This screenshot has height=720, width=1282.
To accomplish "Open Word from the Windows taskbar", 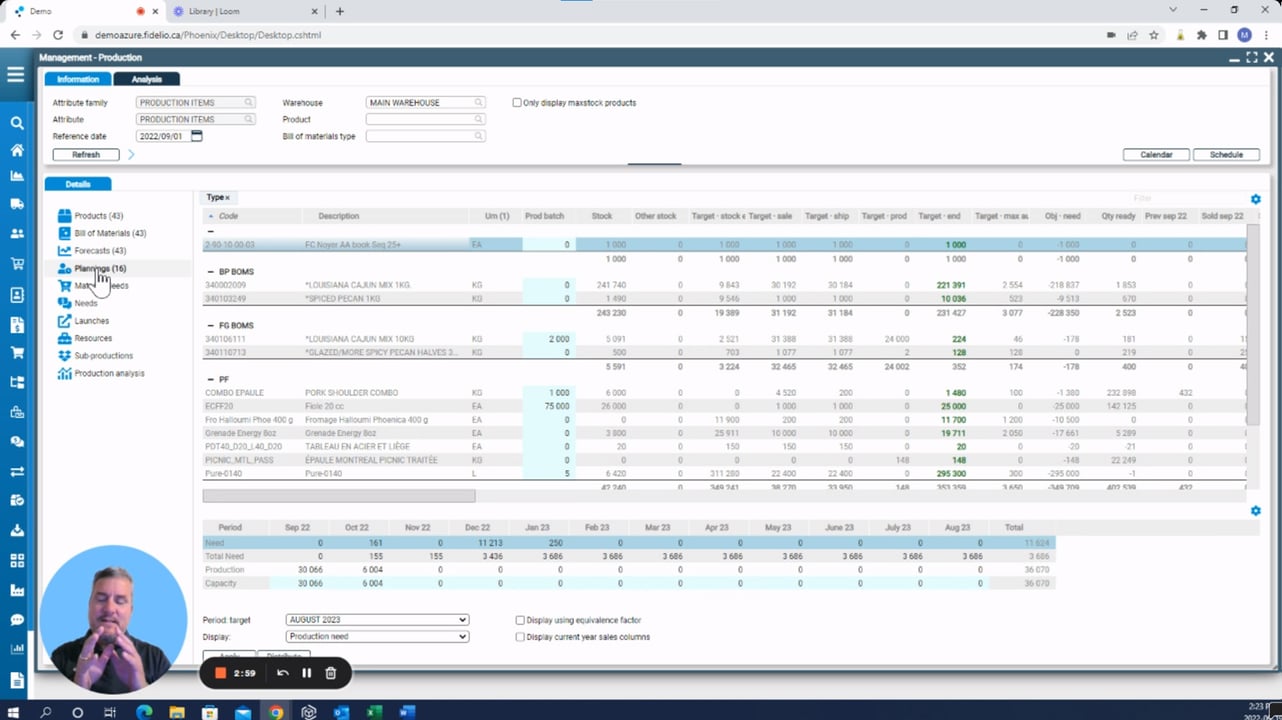I will coord(407,712).
